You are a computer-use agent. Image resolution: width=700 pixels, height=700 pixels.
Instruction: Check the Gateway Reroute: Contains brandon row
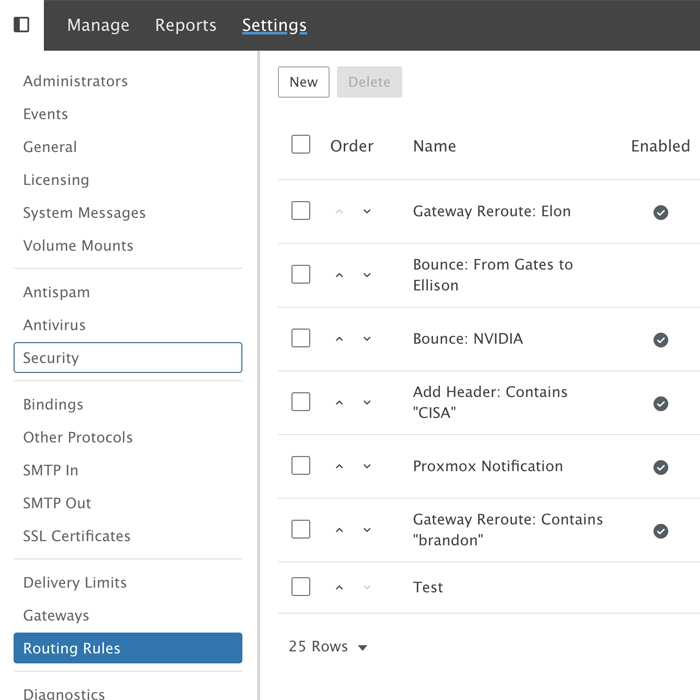pyautogui.click(x=300, y=529)
